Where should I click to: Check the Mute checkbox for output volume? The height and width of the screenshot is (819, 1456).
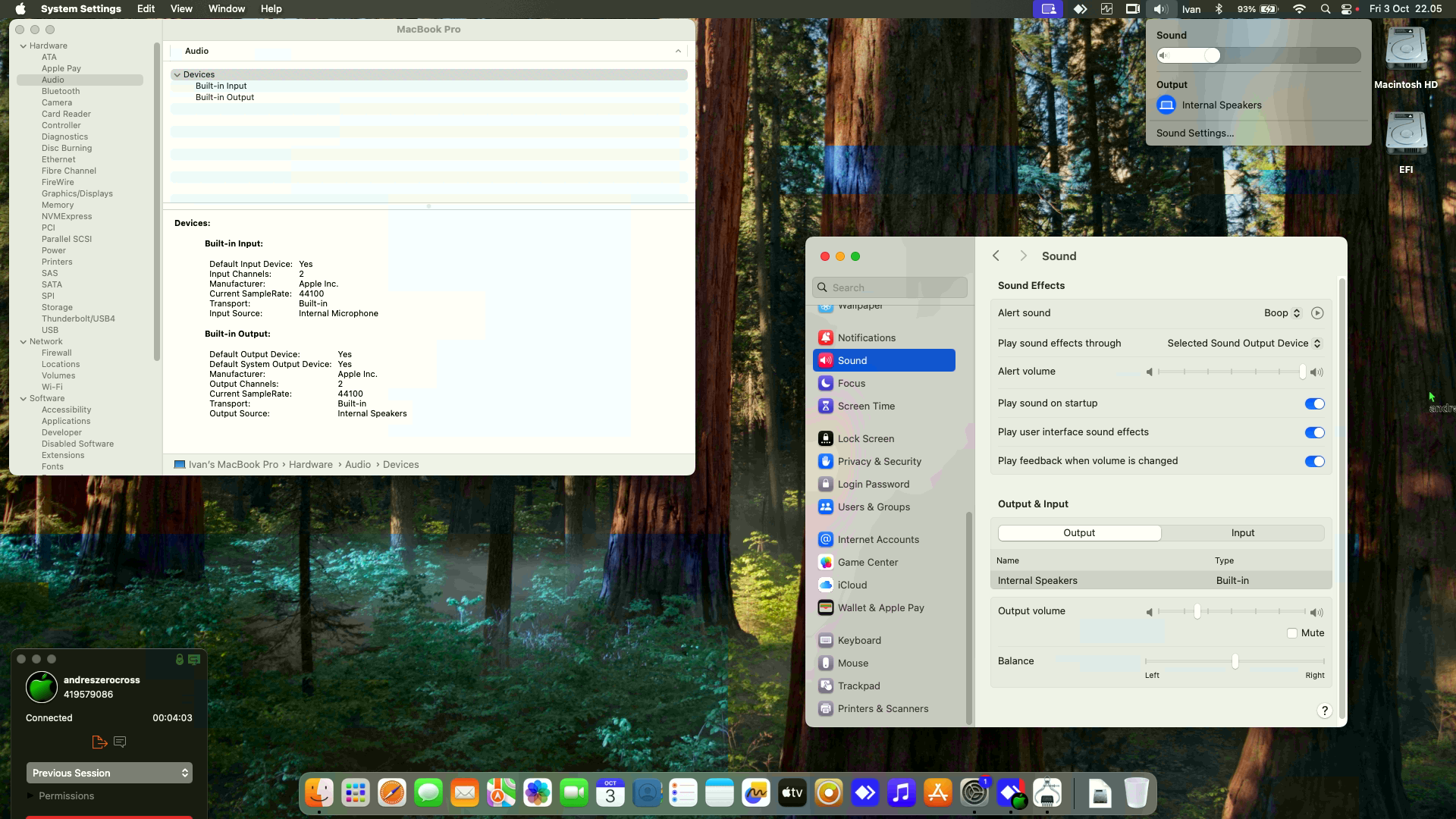[x=1292, y=633]
